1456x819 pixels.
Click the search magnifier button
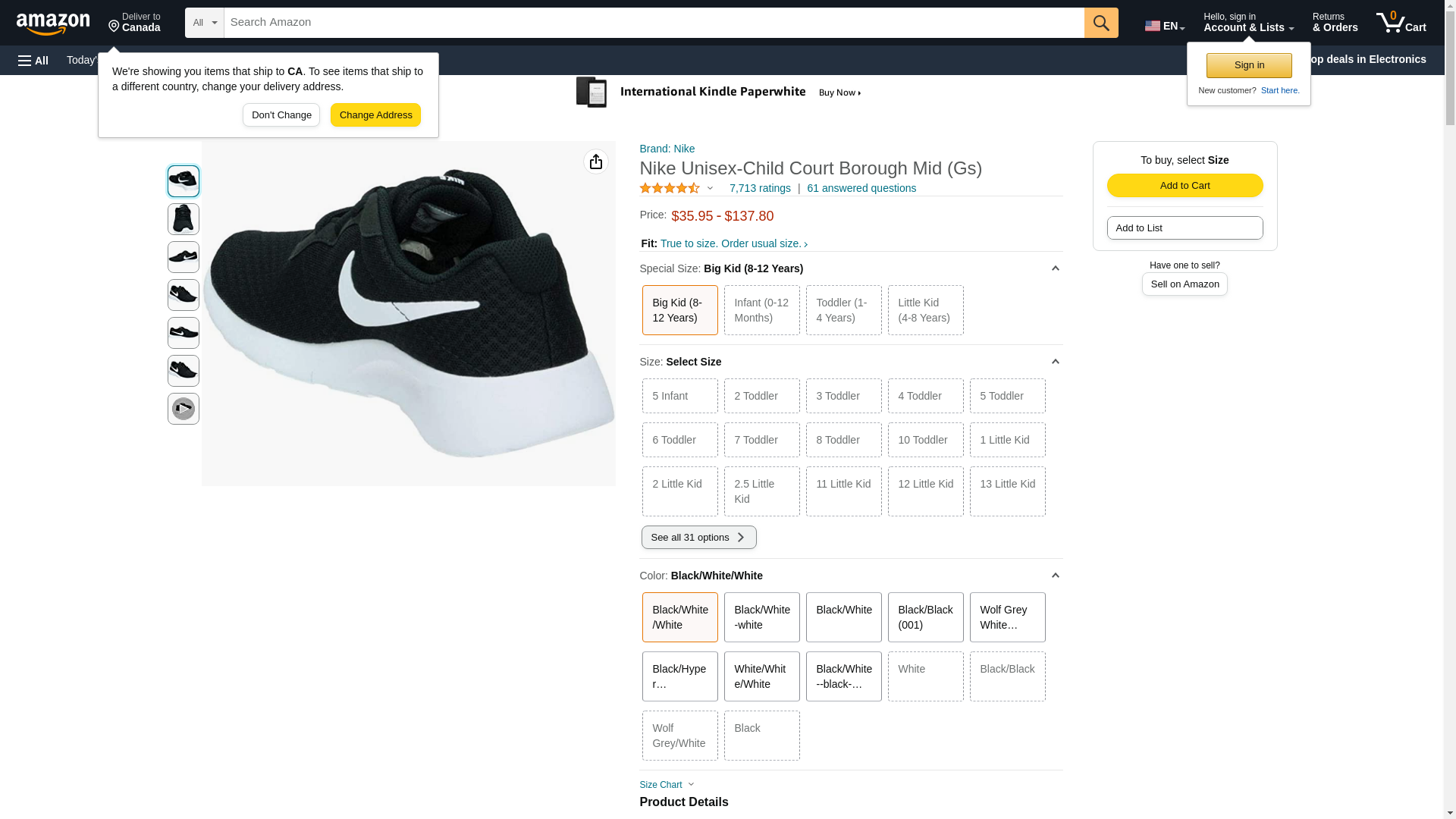[1101, 23]
